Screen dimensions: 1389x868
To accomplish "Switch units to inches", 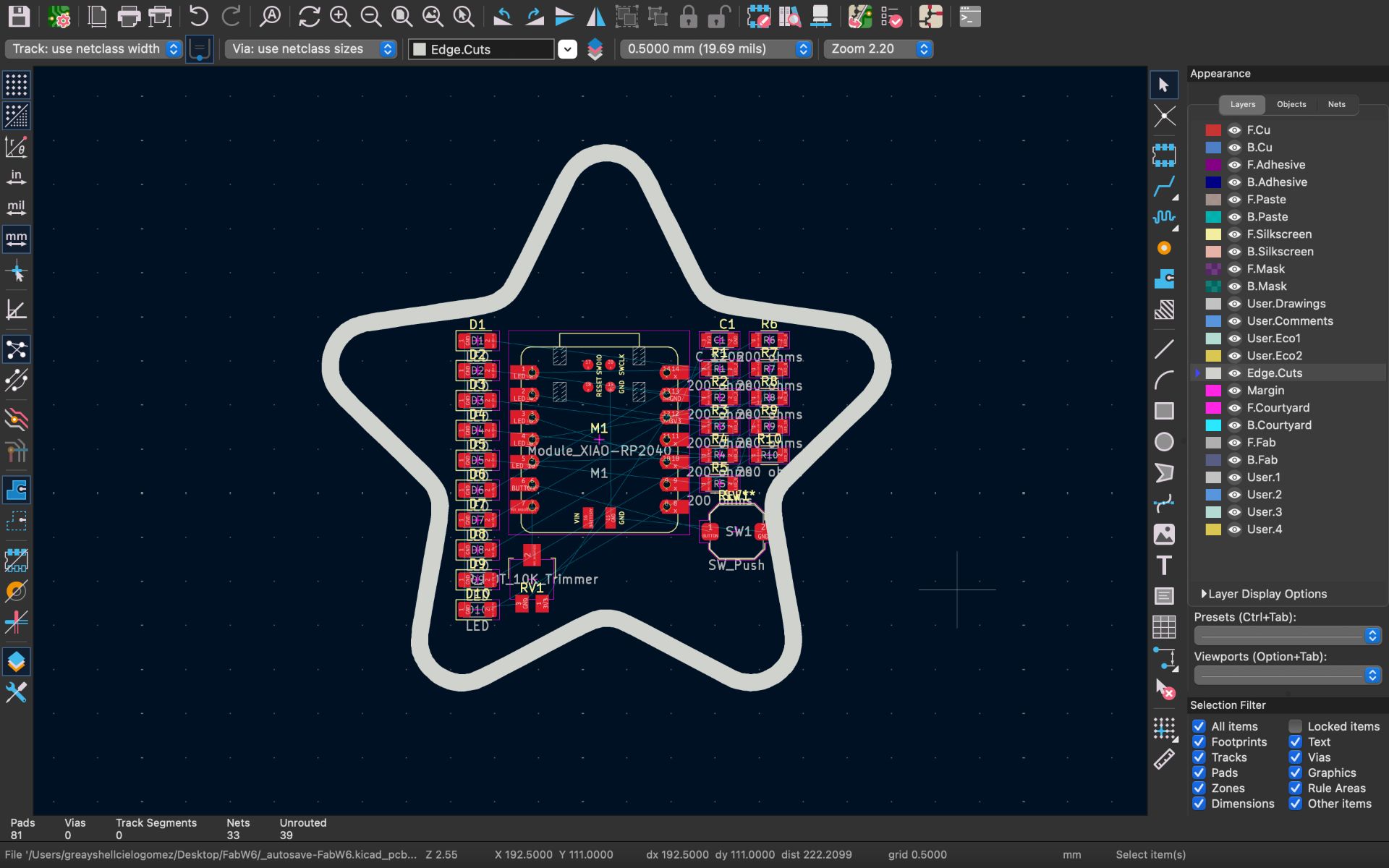I will [x=16, y=176].
